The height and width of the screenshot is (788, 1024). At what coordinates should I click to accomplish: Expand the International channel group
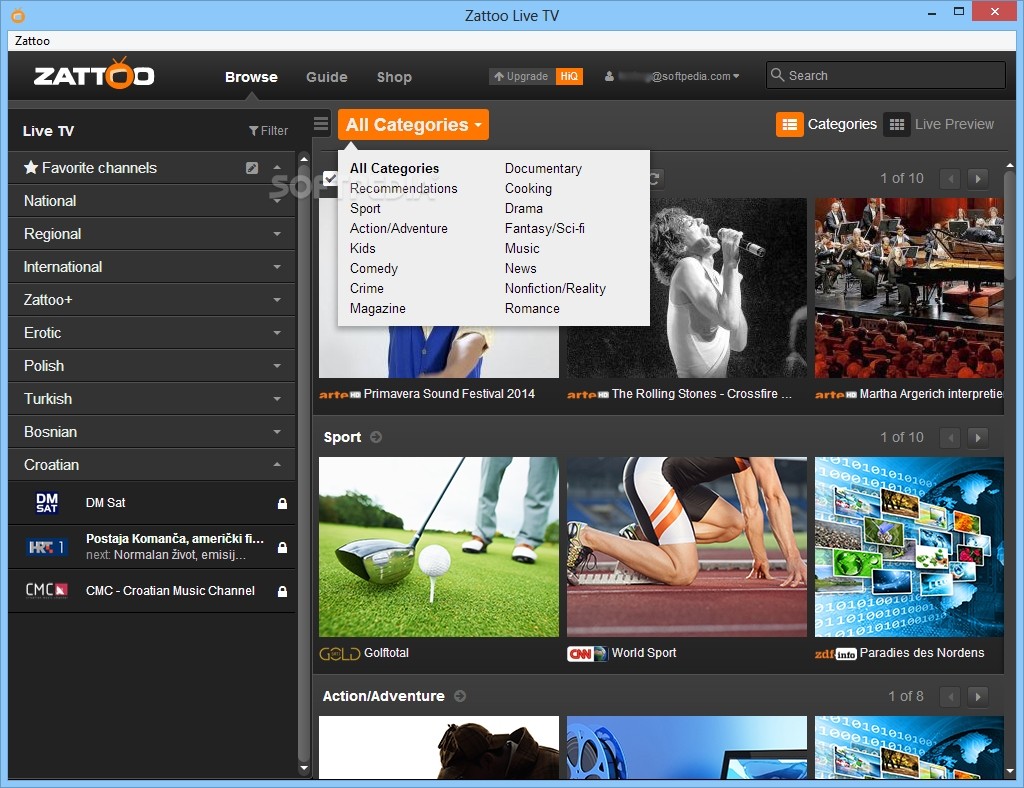click(277, 267)
